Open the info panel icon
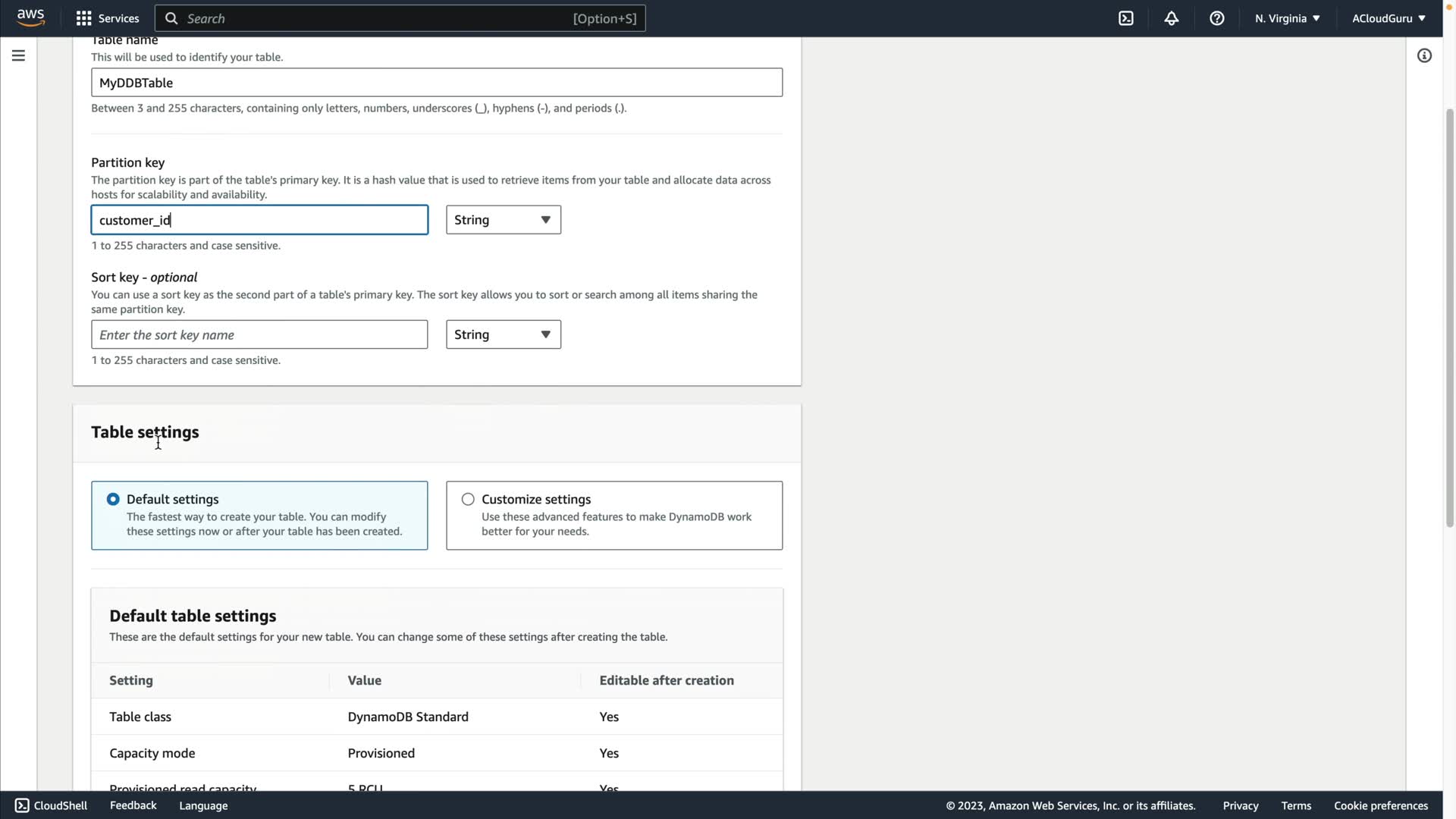Viewport: 1456px width, 819px height. click(x=1424, y=55)
